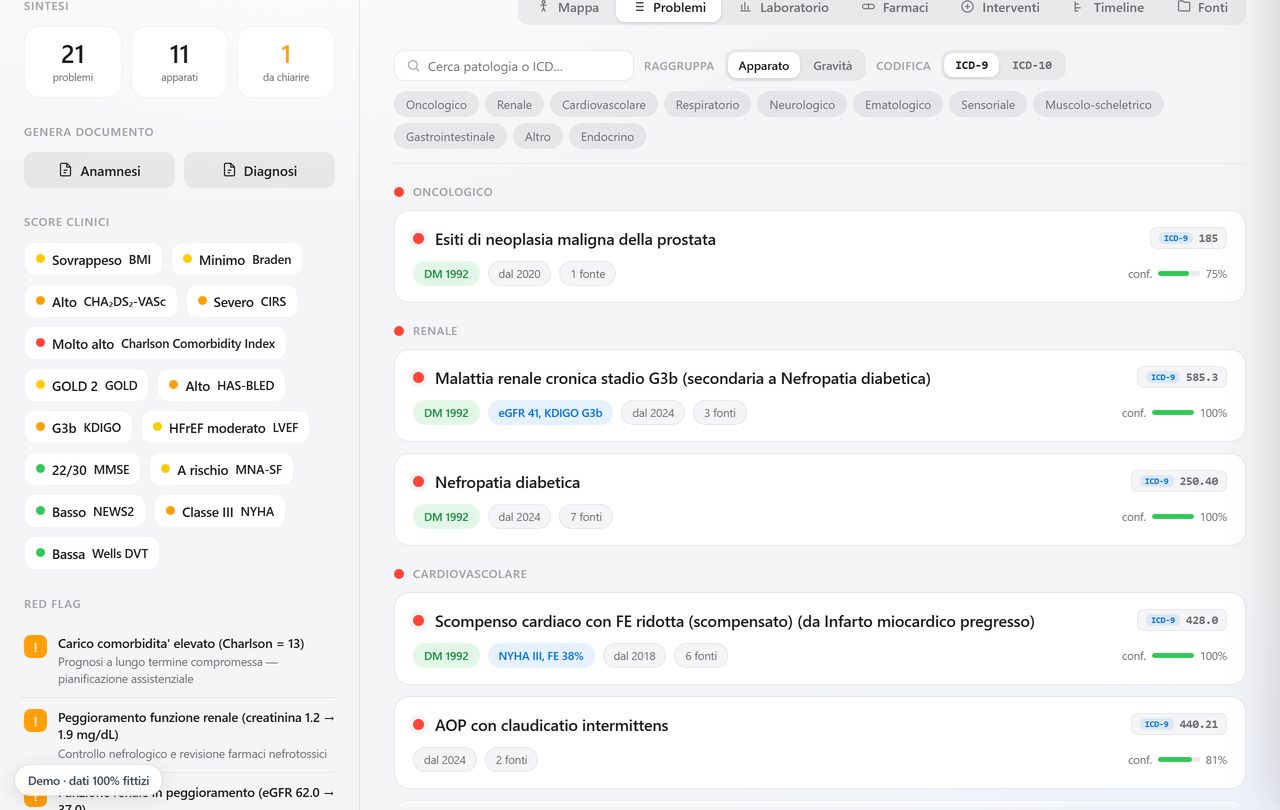This screenshot has width=1280, height=810.
Task: Open the 'Nefropatia diabetica' problem card
Action: point(820,499)
